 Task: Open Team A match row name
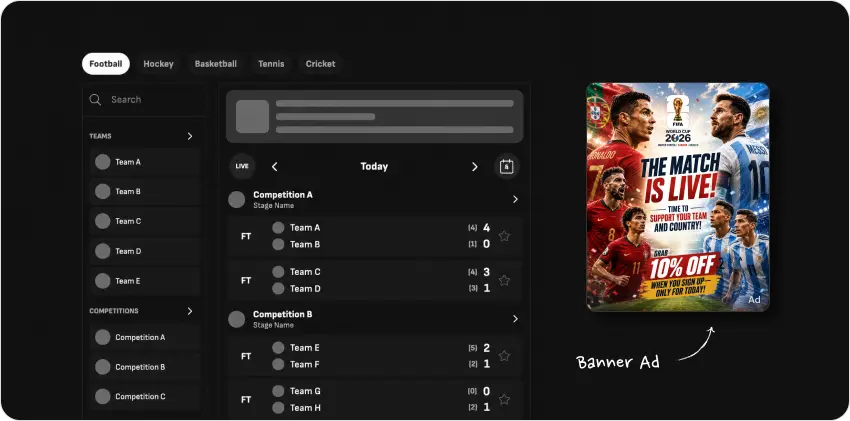[x=305, y=228]
